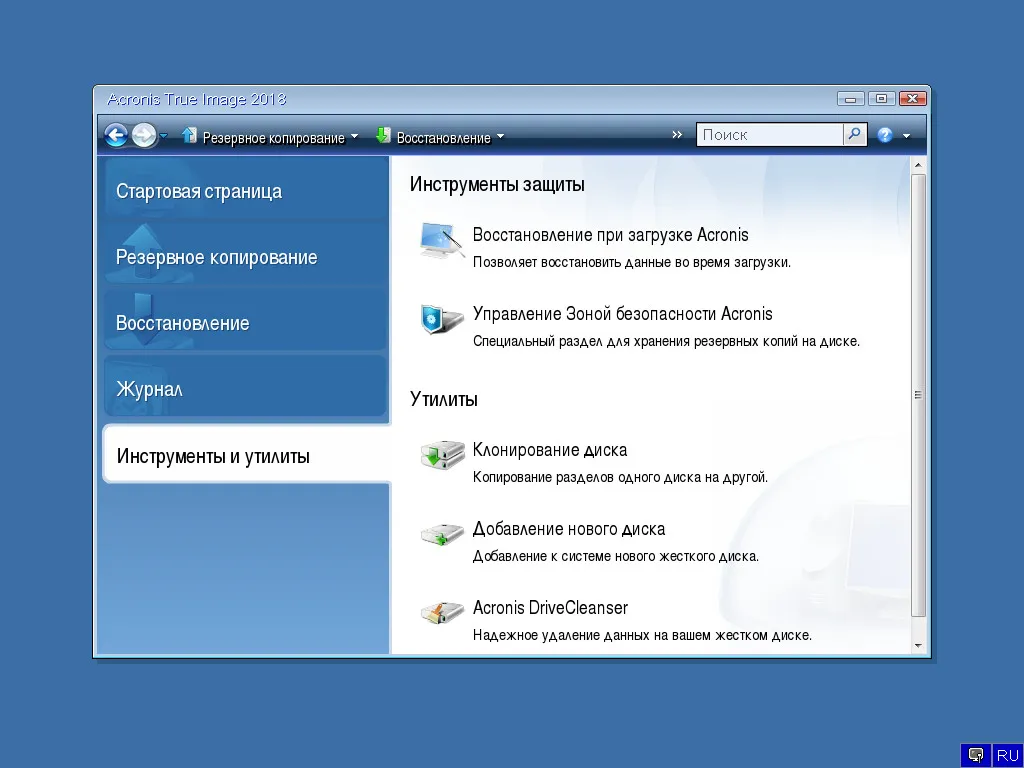Click scrollbar down arrow in content pane
1024x768 pixels.
pyautogui.click(x=918, y=645)
